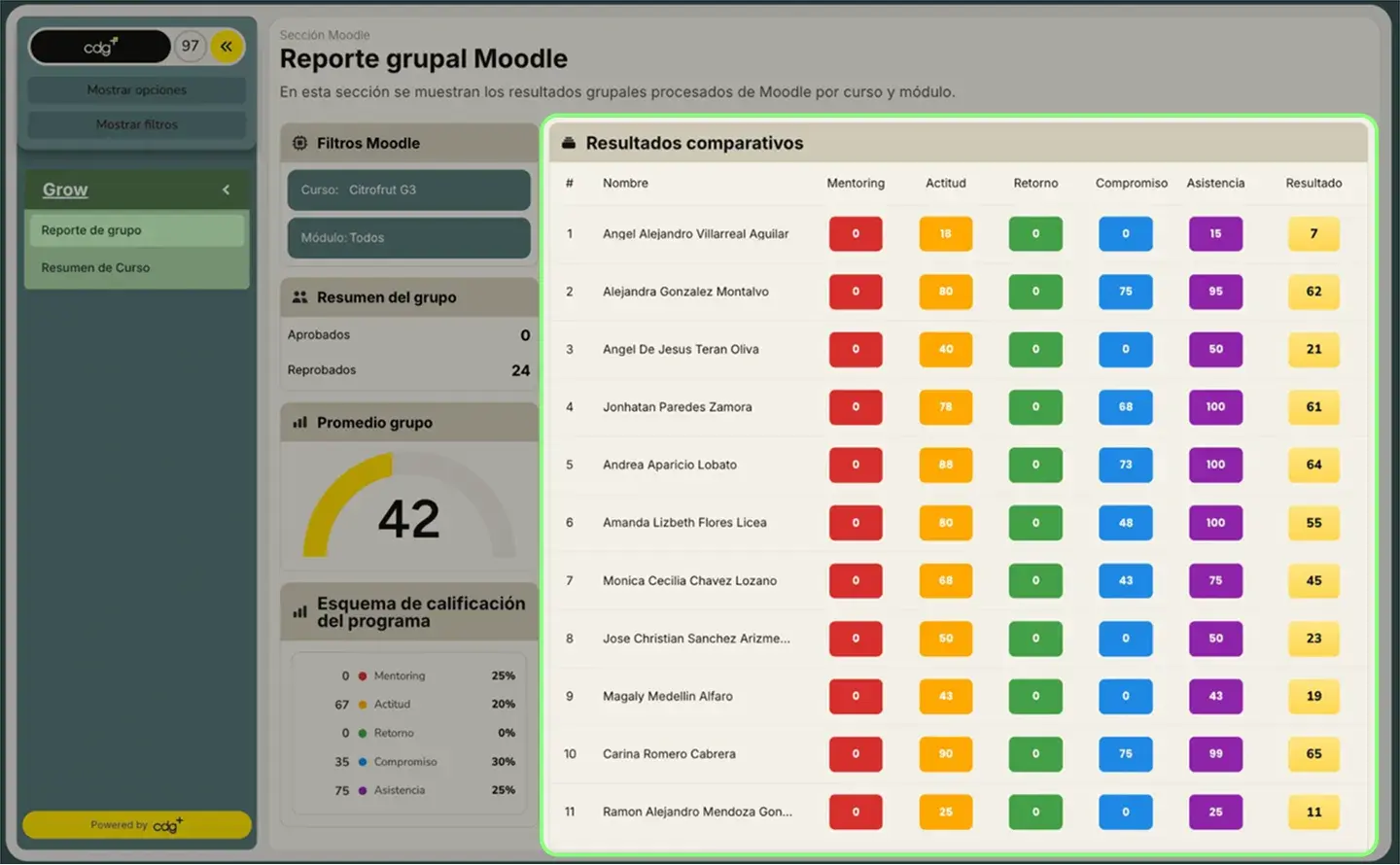
Task: Select the Resultado column header
Action: tap(1313, 183)
